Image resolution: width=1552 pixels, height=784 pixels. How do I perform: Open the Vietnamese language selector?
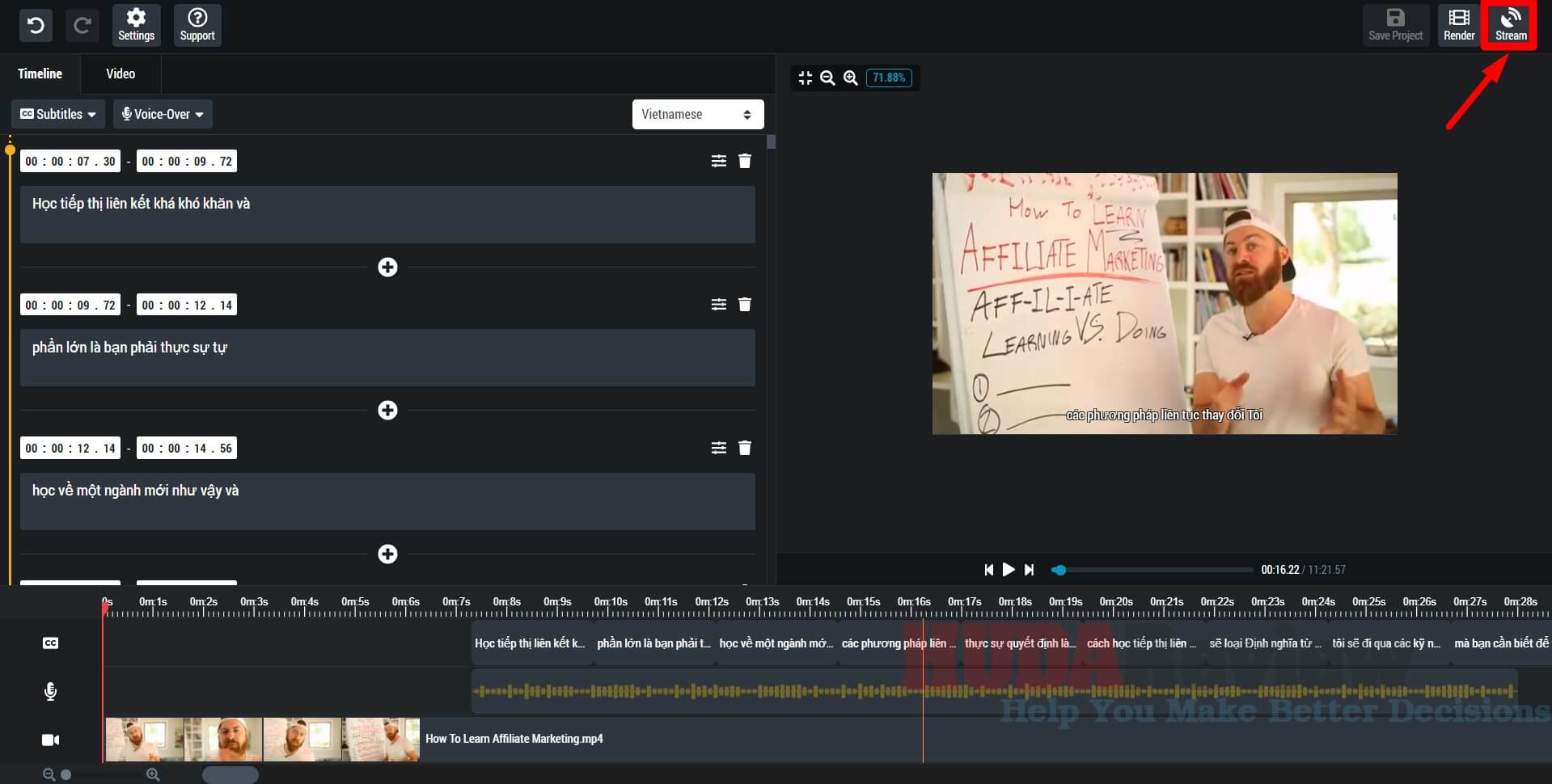[x=697, y=114]
